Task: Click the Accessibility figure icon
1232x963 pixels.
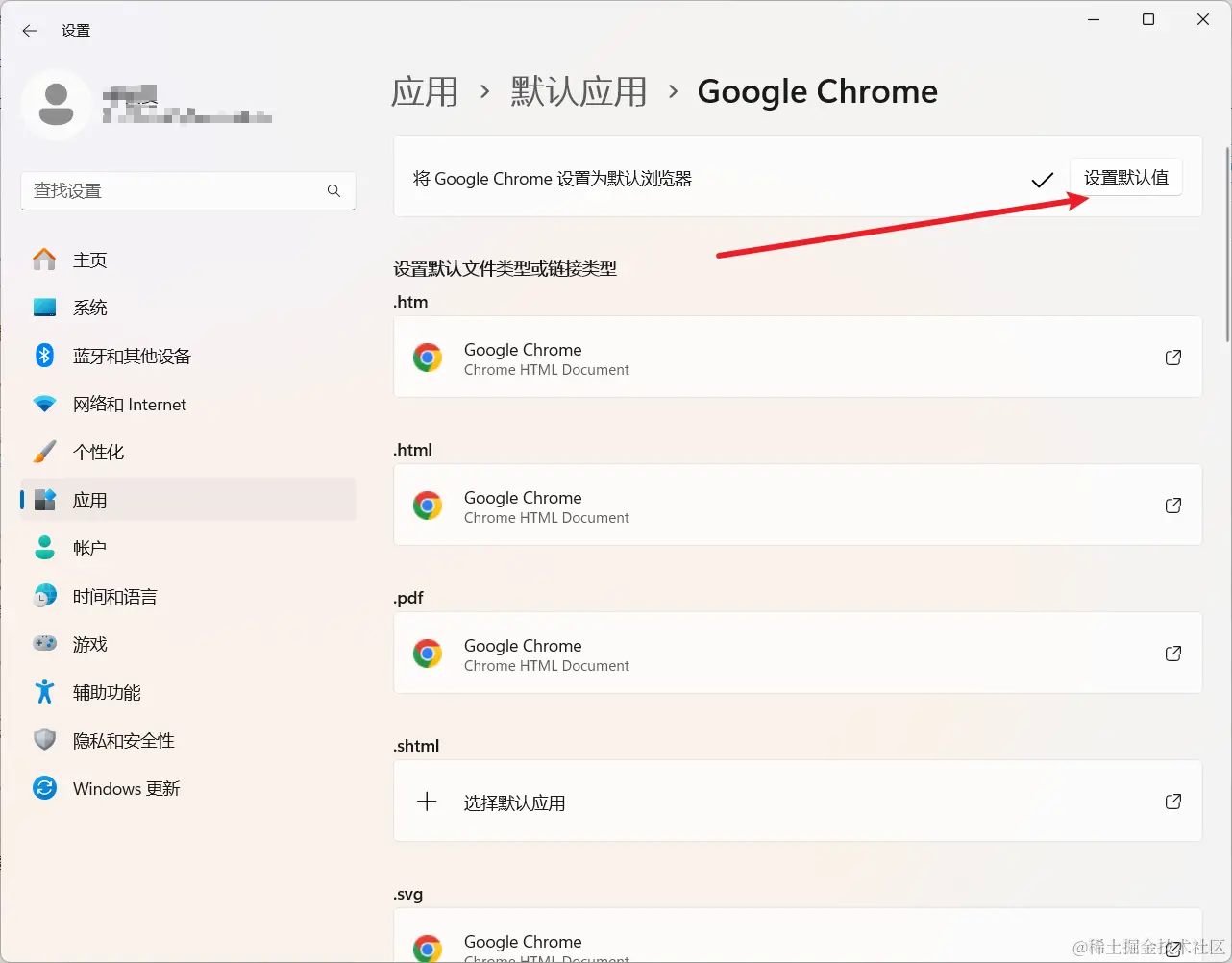Action: pyautogui.click(x=44, y=692)
